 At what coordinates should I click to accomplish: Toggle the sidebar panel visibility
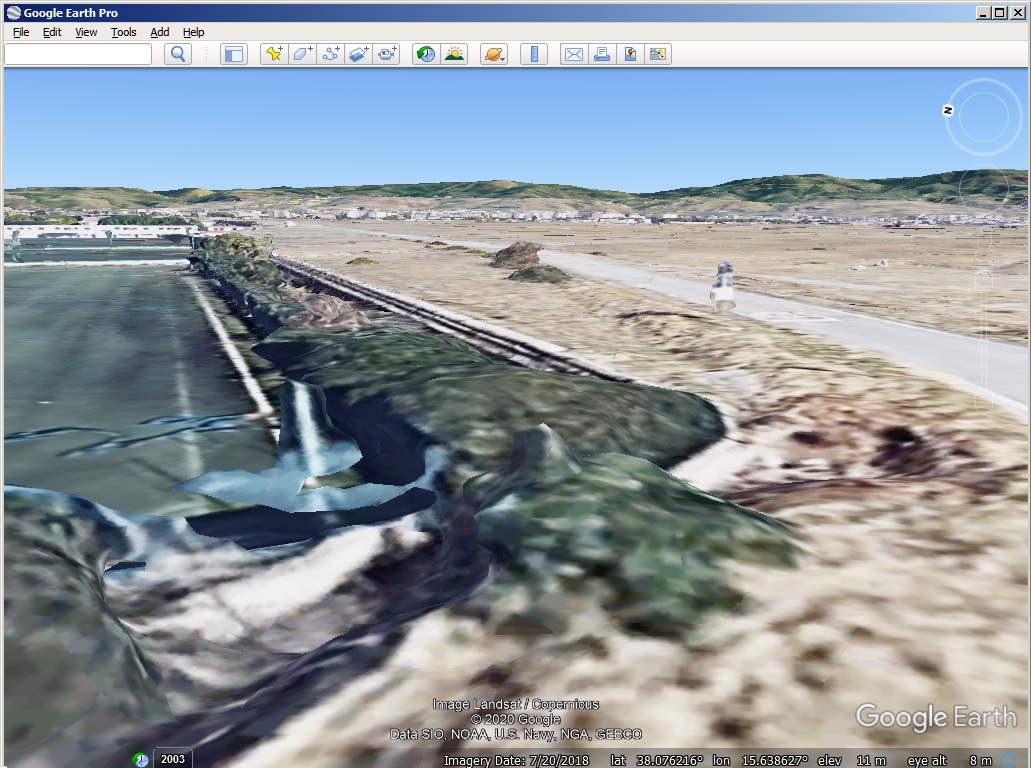pos(233,54)
